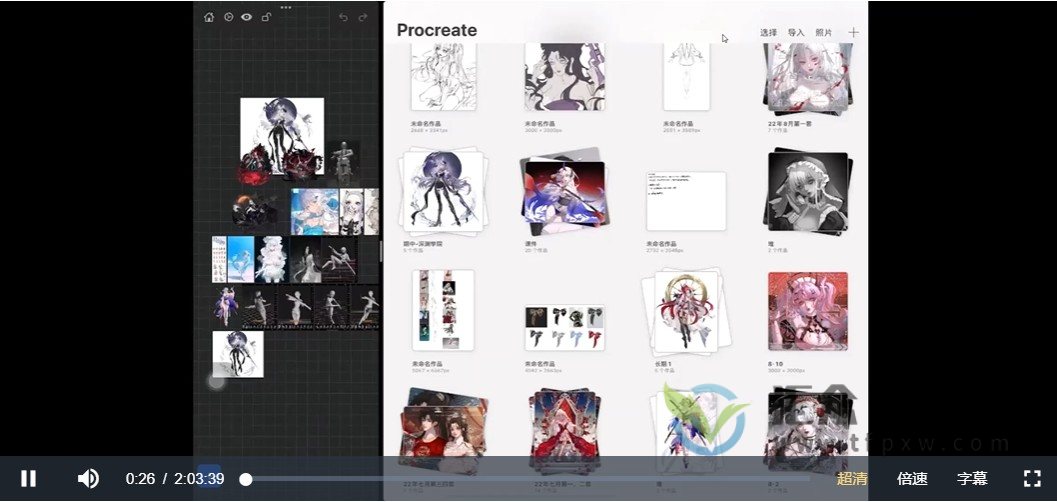
Task: Mute the video with the speaker icon
Action: [88, 478]
